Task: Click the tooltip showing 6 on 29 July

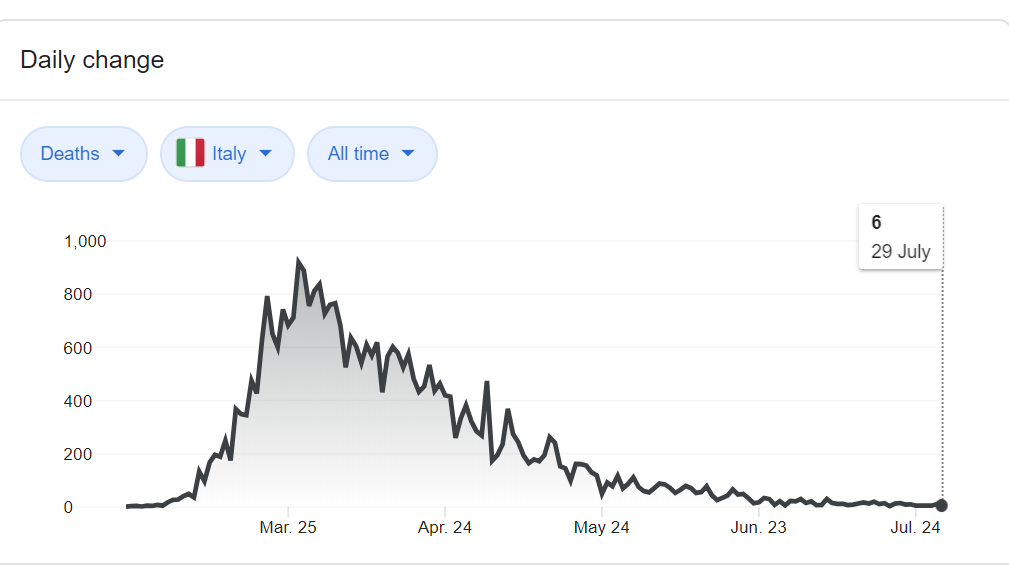Action: click(x=900, y=237)
